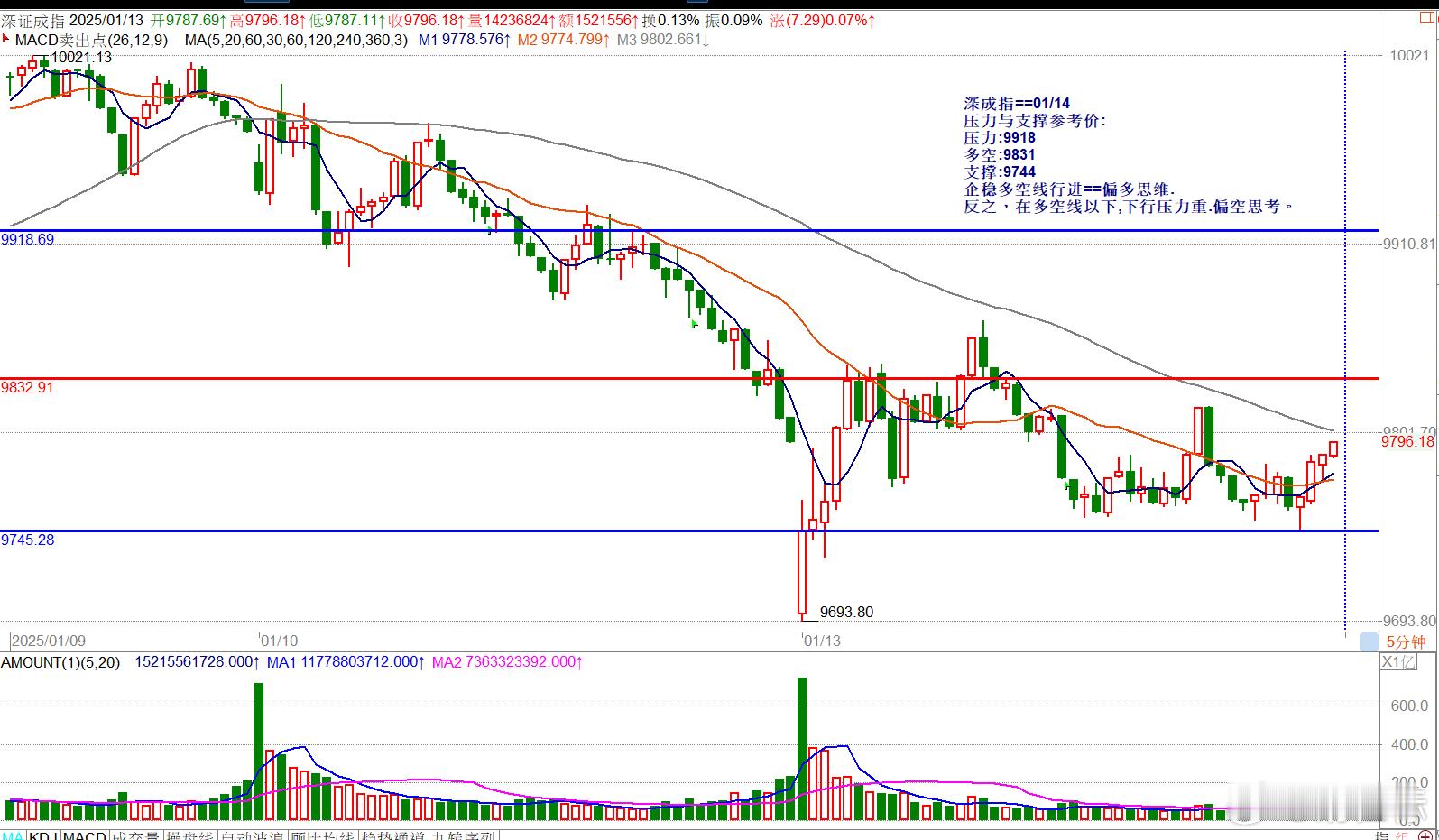Viewport: 1439px width, 840px height.
Task: Click the 多空:9831 annotation line
Action: (1000, 155)
